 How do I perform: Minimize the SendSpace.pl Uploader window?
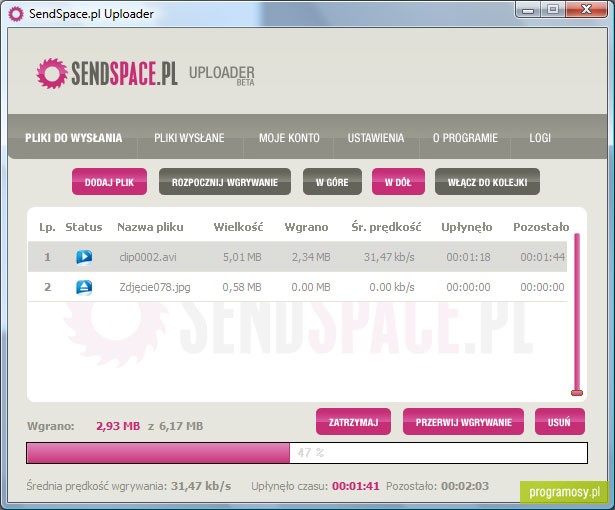coord(528,9)
